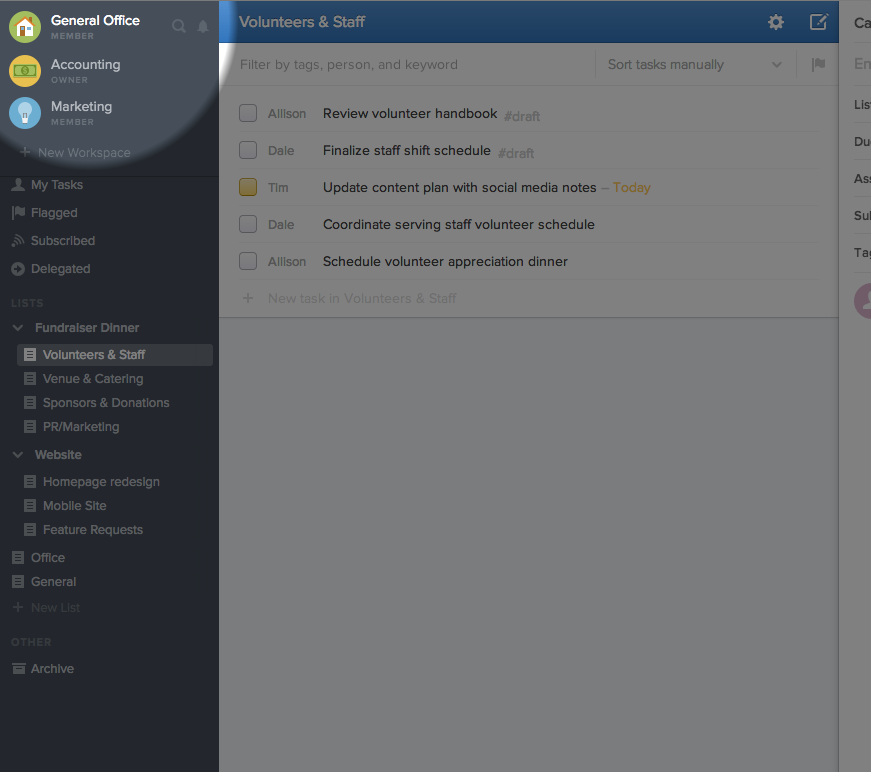Open Delegated tasks view

(x=61, y=268)
